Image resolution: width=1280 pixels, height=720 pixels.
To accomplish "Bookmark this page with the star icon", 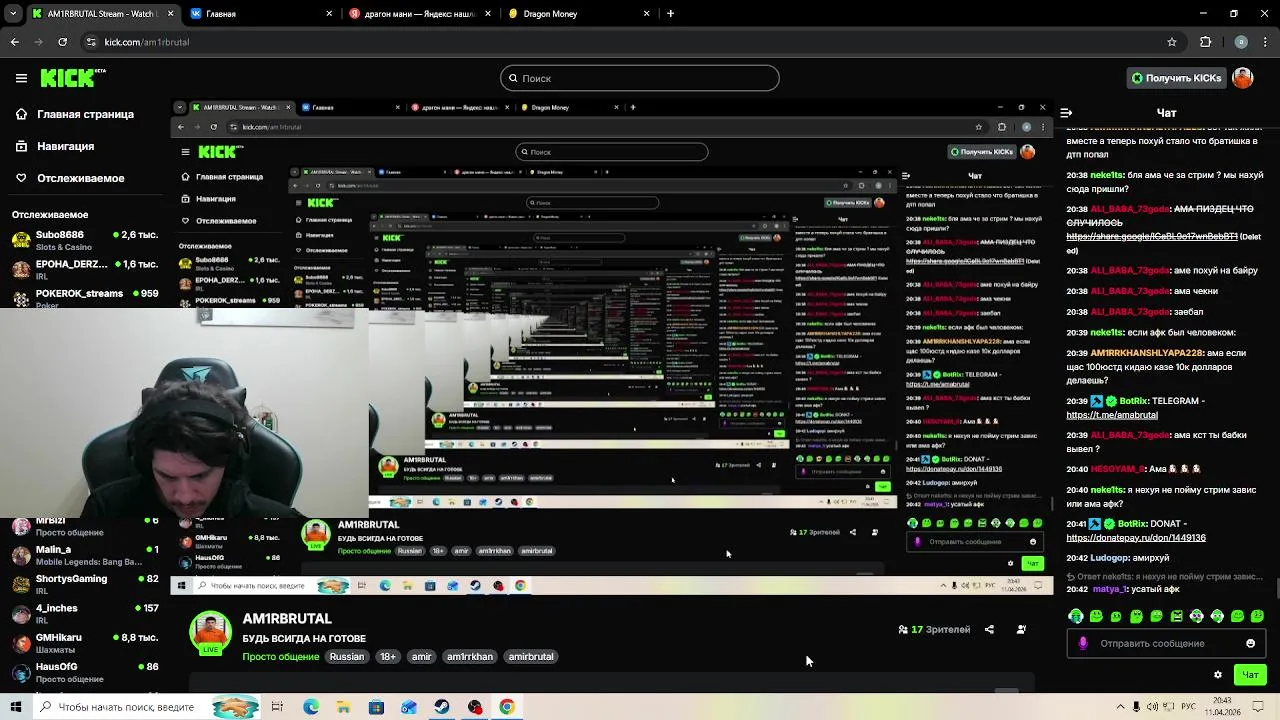I will pyautogui.click(x=1172, y=42).
